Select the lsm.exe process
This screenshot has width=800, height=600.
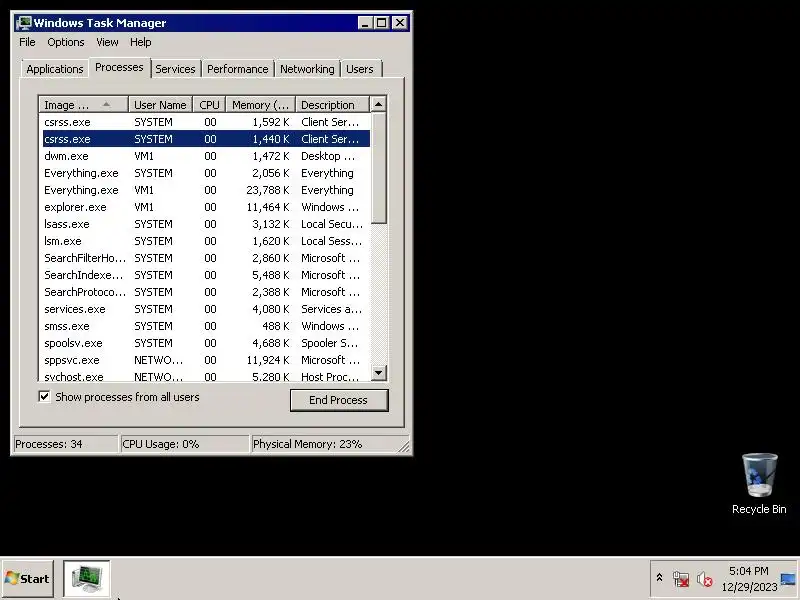[206, 241]
